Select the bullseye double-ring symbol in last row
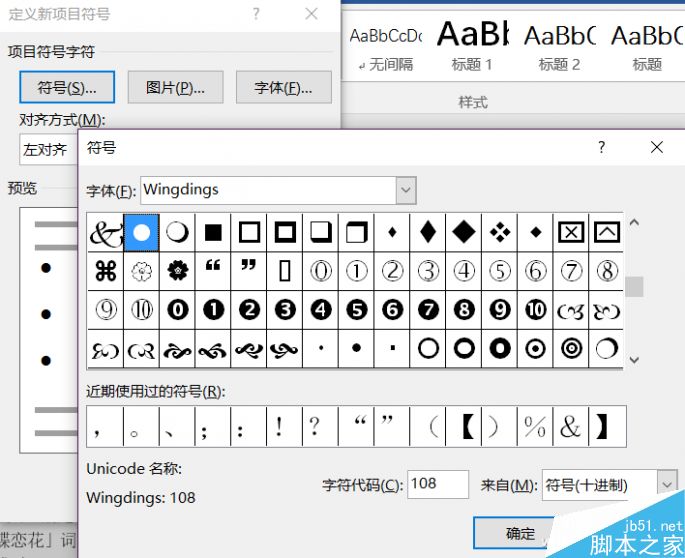Image resolution: width=685 pixels, height=558 pixels. pos(570,348)
